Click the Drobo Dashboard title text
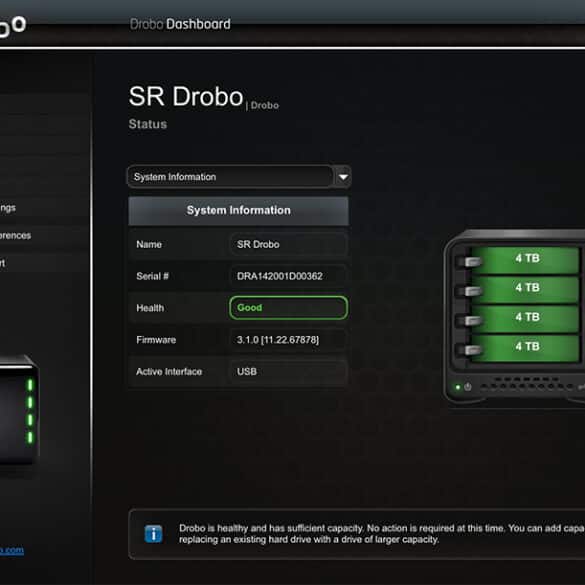 click(x=180, y=24)
